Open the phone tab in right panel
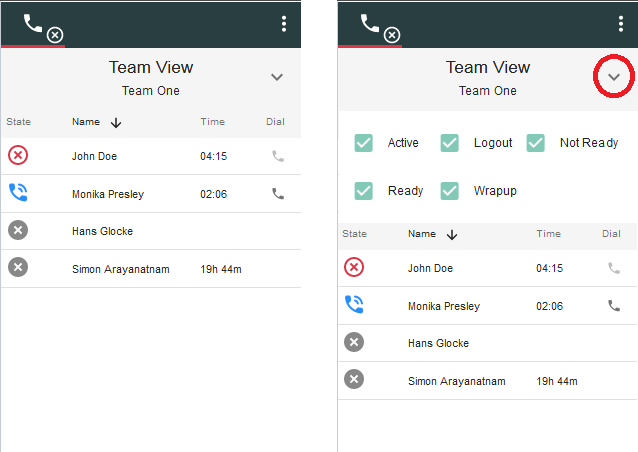Viewport: 638px width, 452px height. (370, 27)
